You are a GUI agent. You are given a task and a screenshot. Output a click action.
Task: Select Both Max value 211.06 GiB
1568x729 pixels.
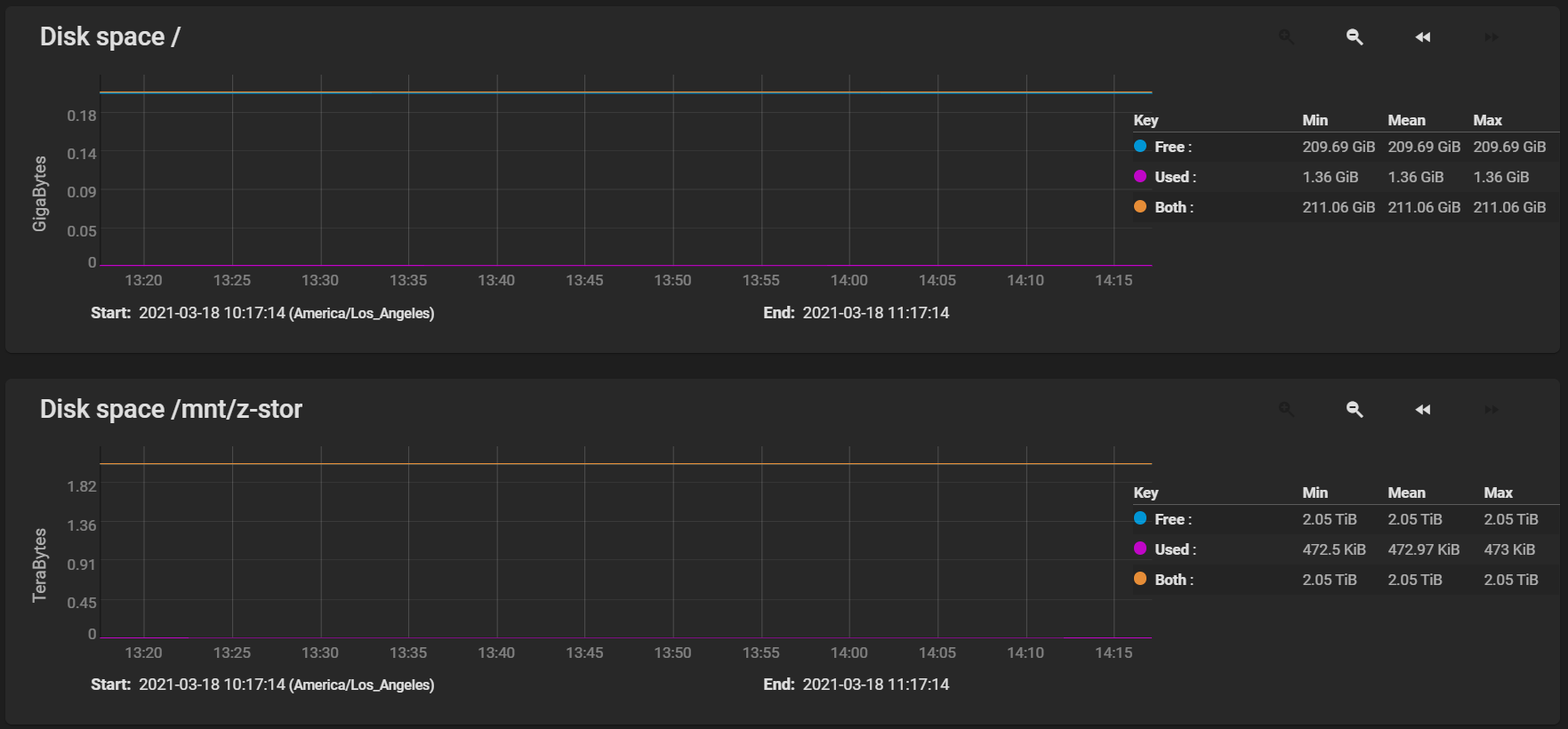click(1509, 207)
